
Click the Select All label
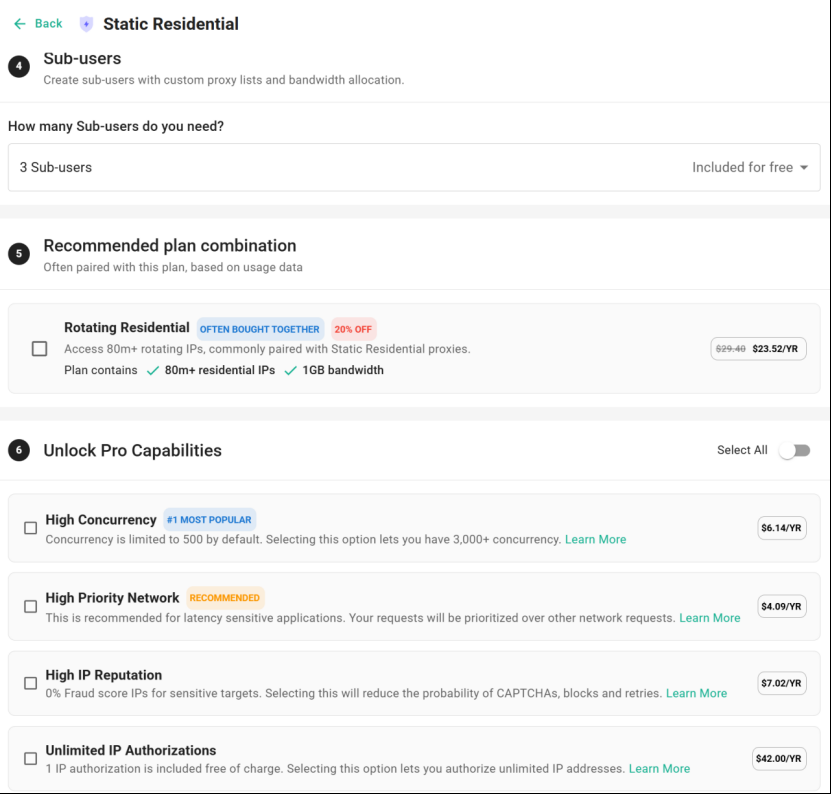tap(742, 450)
